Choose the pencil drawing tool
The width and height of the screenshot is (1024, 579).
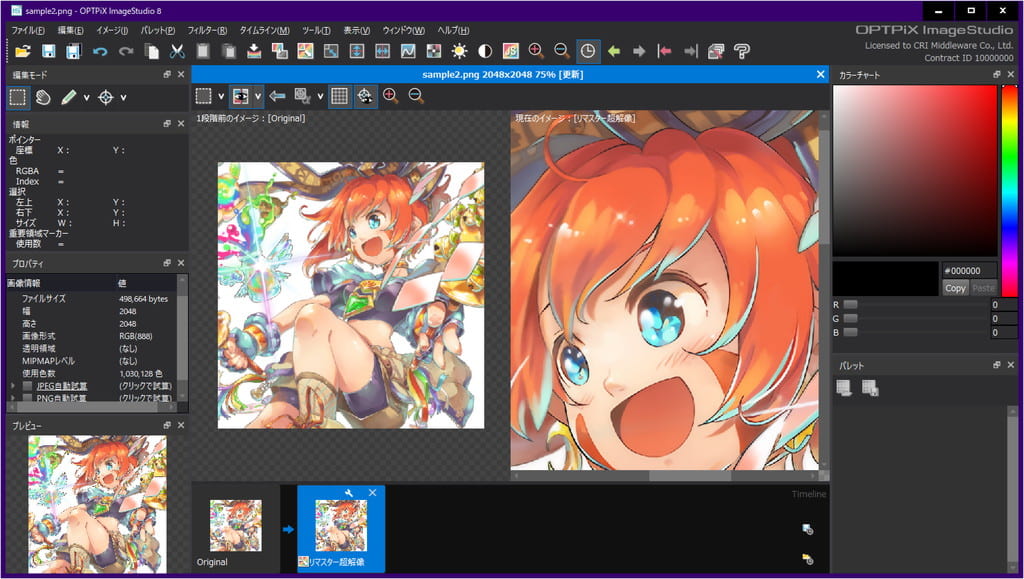69,98
